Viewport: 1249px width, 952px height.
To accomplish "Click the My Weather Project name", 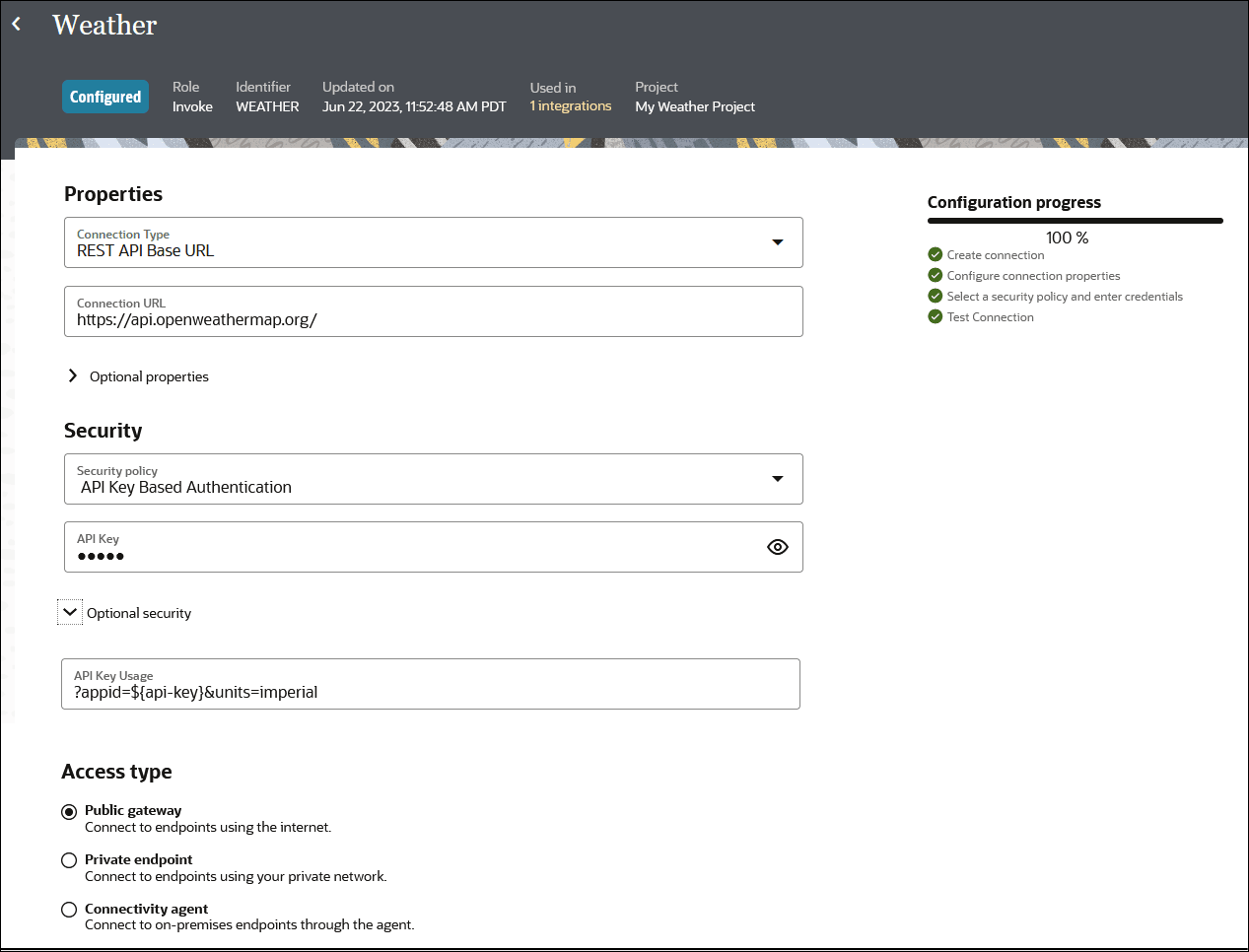I will [x=695, y=106].
